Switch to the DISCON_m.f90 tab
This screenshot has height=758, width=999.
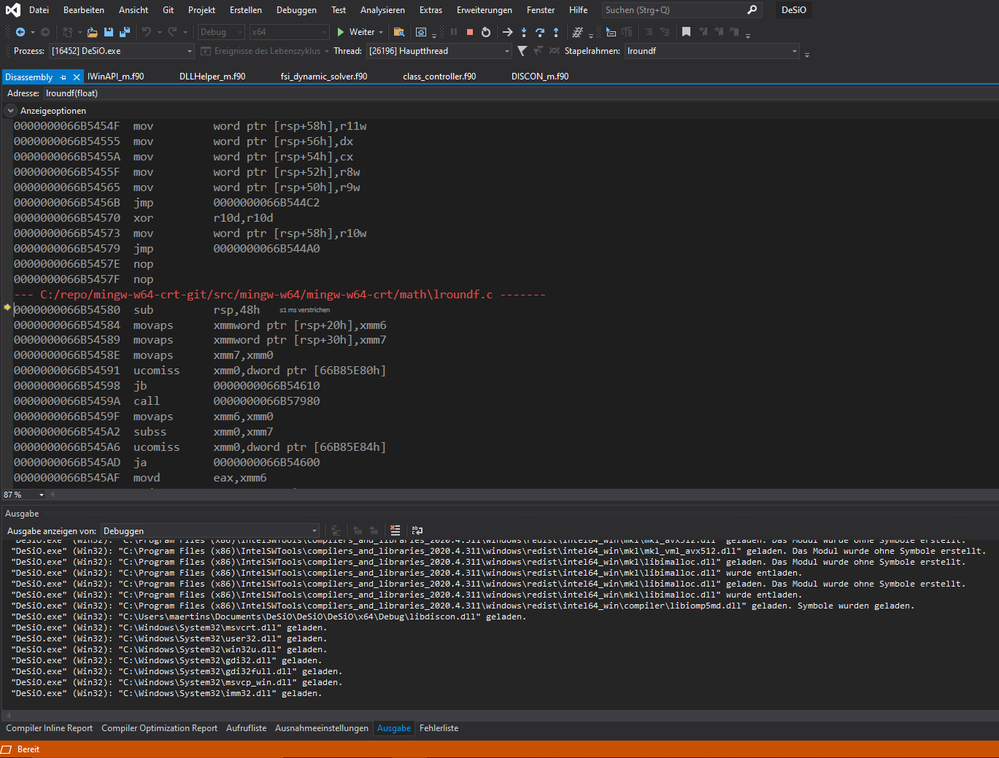point(540,76)
